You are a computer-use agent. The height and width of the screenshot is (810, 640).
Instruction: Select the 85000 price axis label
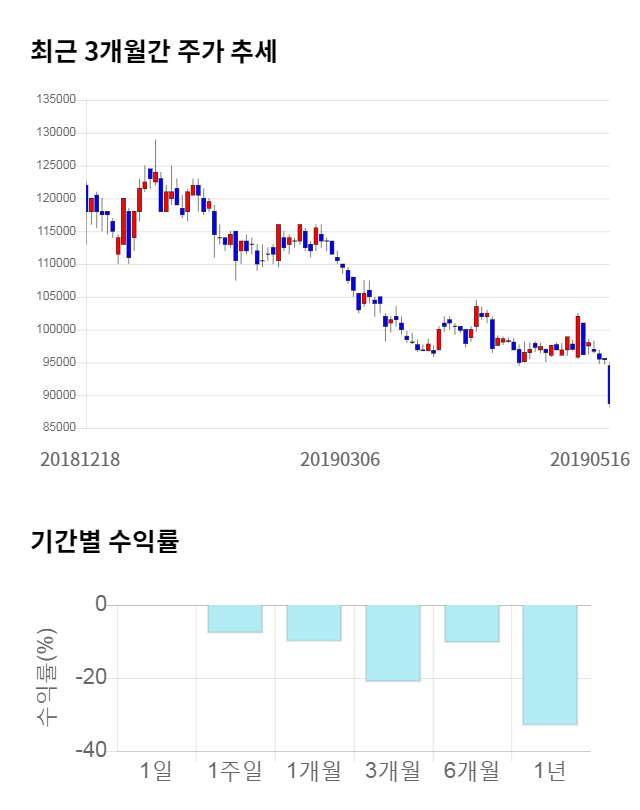[59, 428]
